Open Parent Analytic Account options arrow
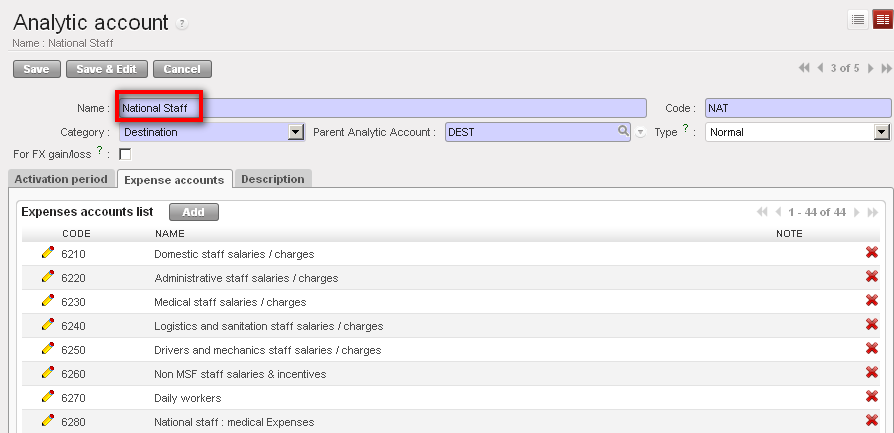894x433 pixels. [x=640, y=132]
